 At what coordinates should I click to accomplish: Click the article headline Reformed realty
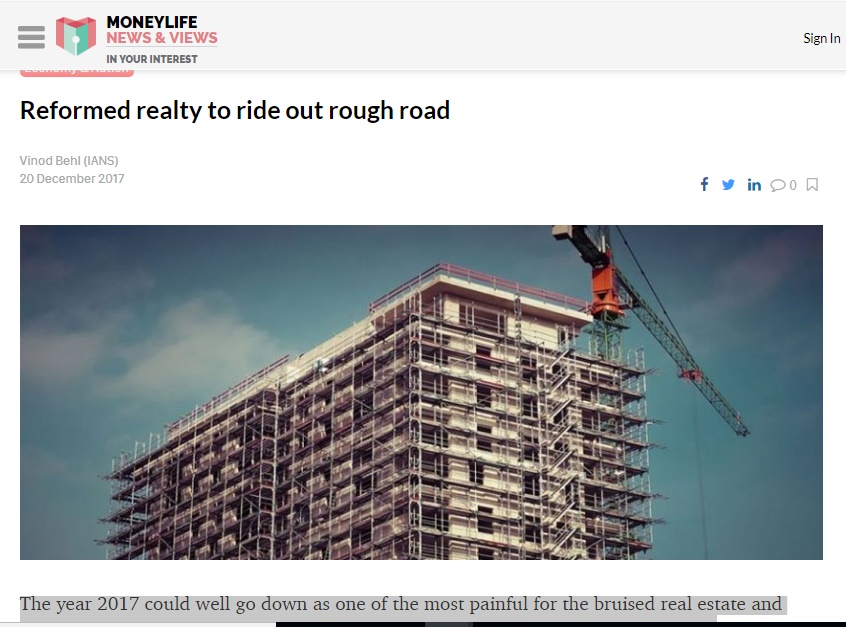235,111
